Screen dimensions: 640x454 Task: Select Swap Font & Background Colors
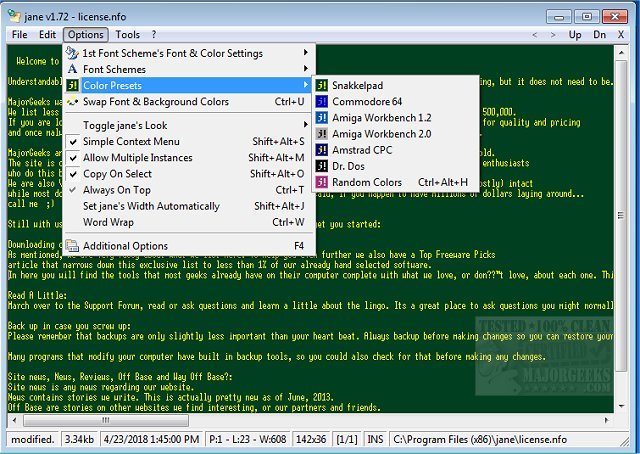coord(189,101)
